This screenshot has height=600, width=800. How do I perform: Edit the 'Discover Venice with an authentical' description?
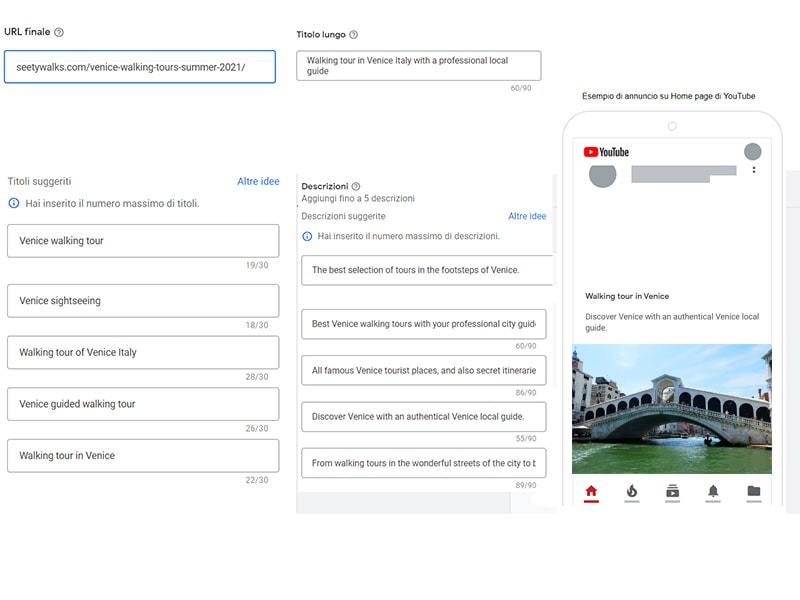pyautogui.click(x=423, y=417)
